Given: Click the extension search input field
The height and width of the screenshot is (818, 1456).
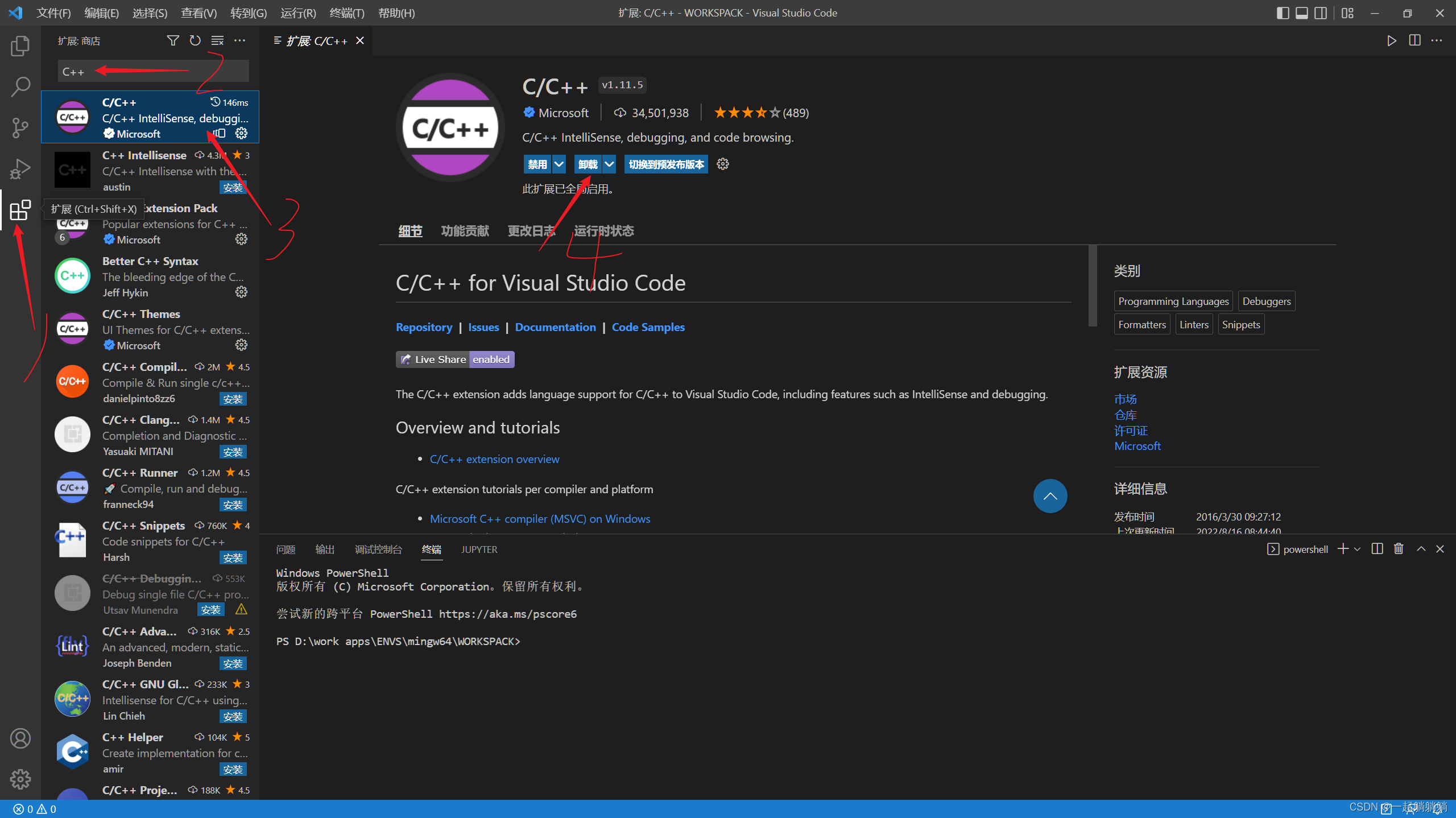Looking at the screenshot, I should (x=153, y=72).
